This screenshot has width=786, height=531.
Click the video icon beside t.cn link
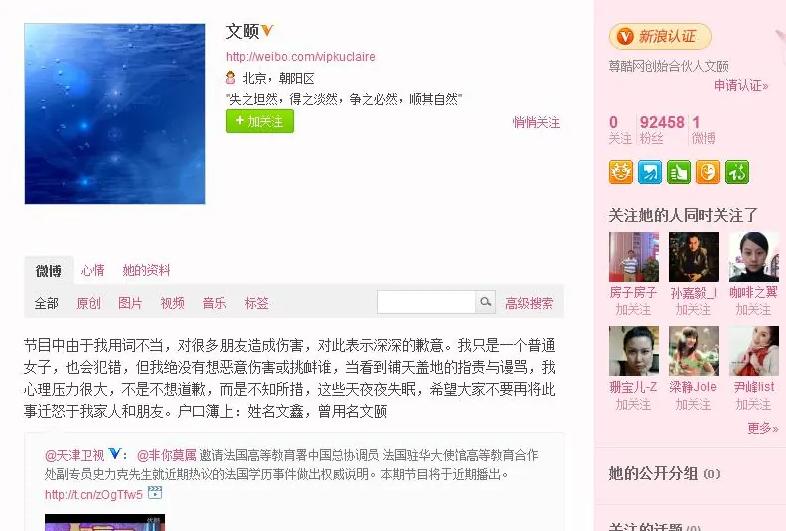155,493
